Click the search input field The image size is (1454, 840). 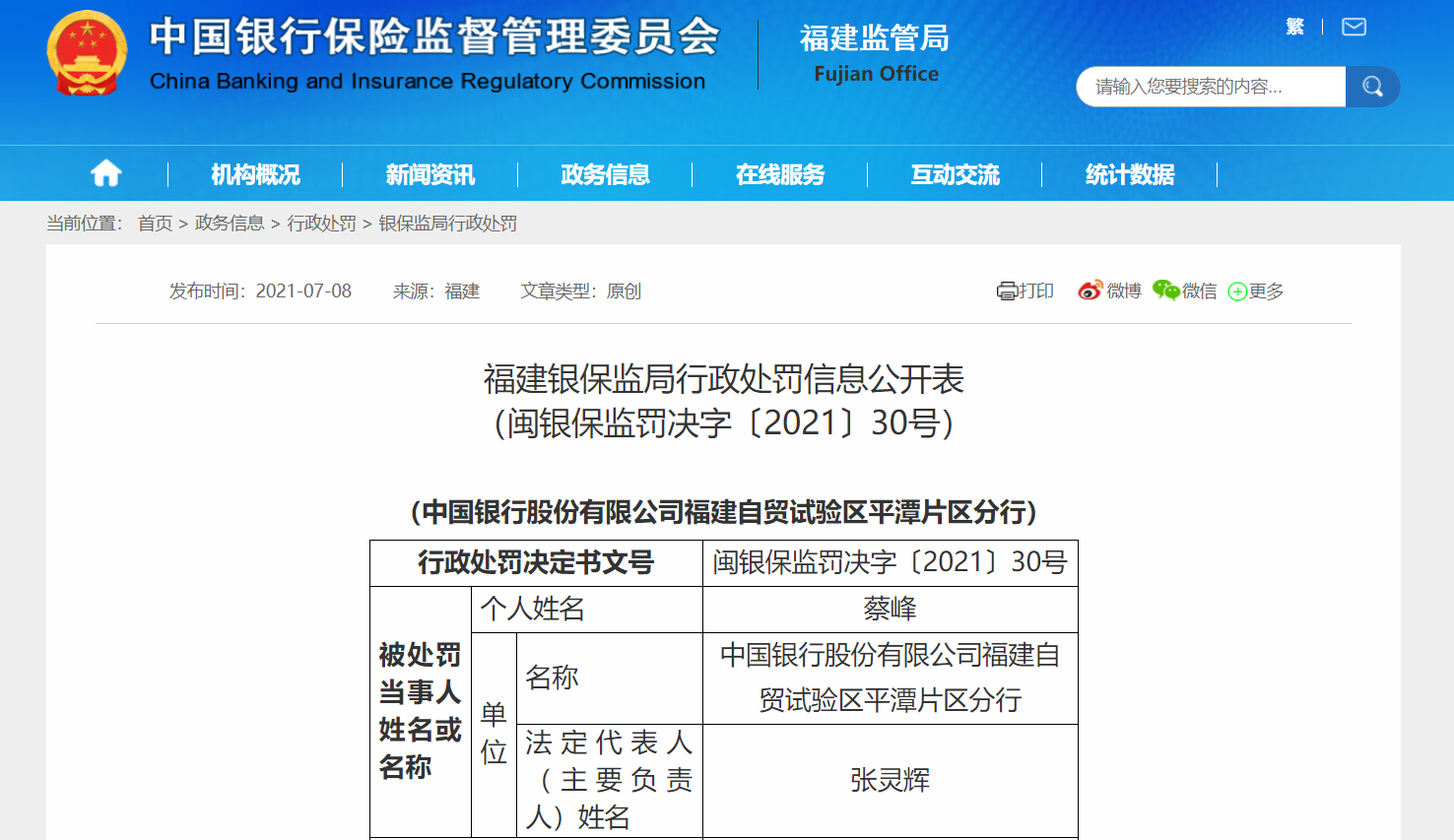pos(1211,87)
